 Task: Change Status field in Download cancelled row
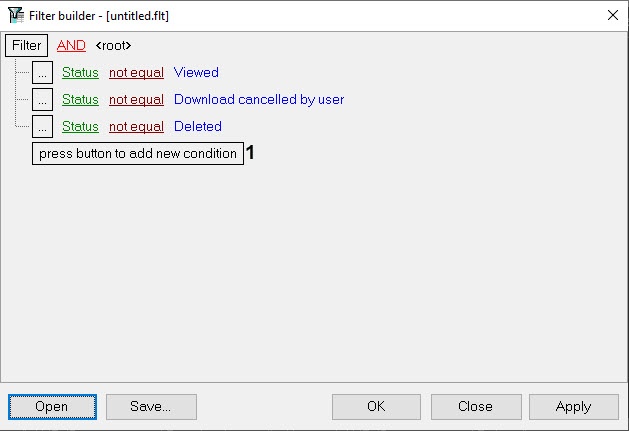pyautogui.click(x=80, y=100)
